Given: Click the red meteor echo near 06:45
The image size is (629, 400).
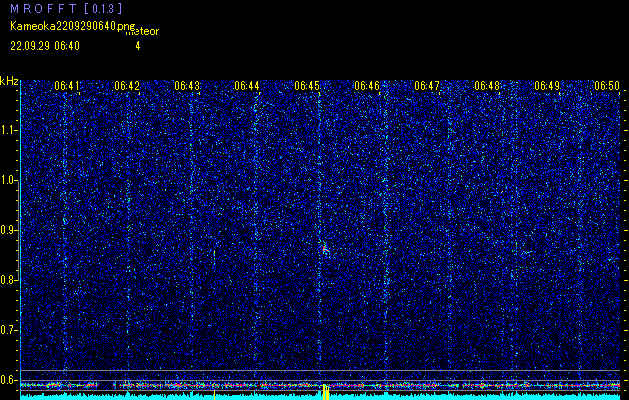Looking at the screenshot, I should pos(325,249).
